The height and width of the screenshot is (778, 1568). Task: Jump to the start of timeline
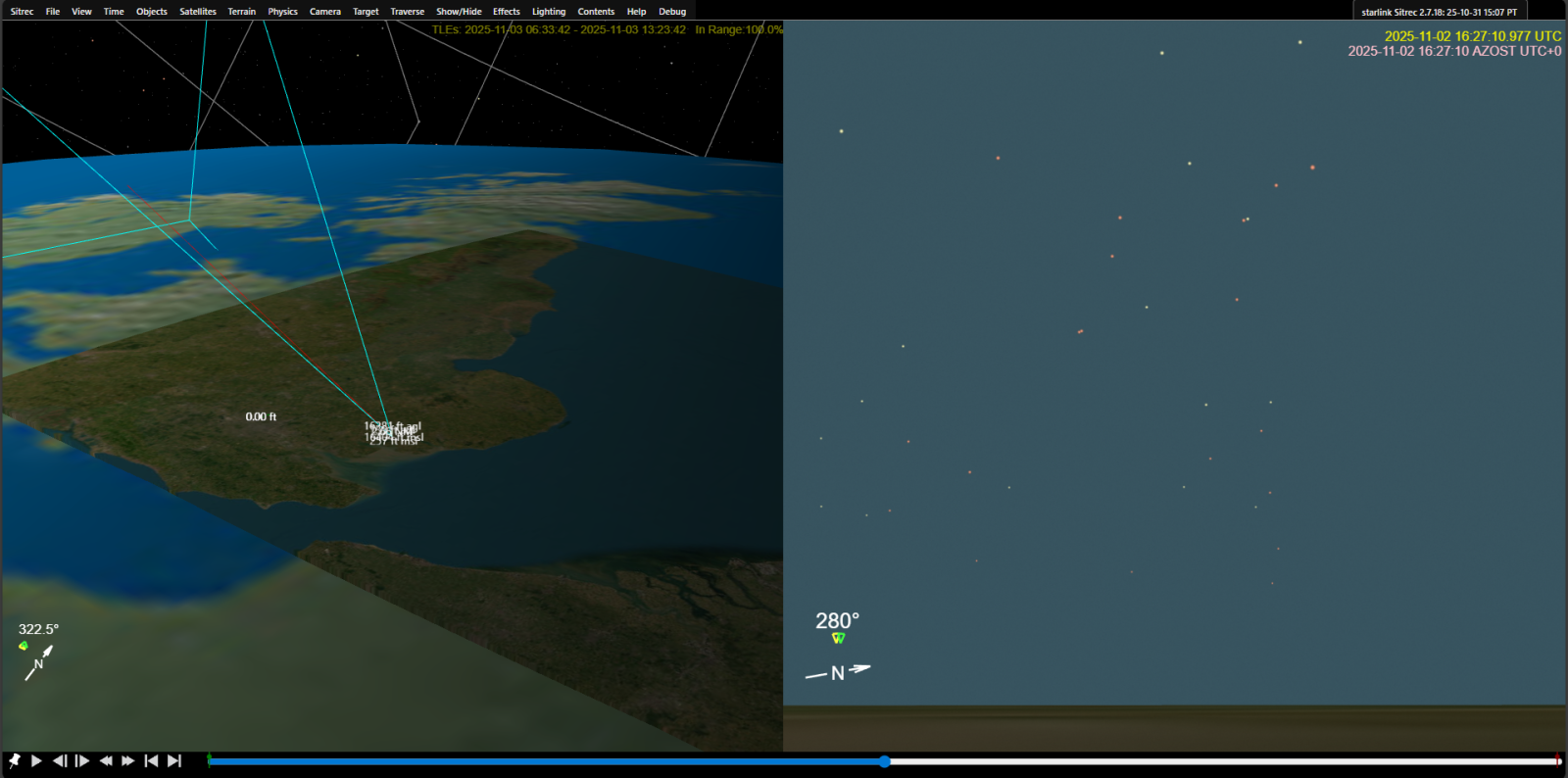click(151, 760)
